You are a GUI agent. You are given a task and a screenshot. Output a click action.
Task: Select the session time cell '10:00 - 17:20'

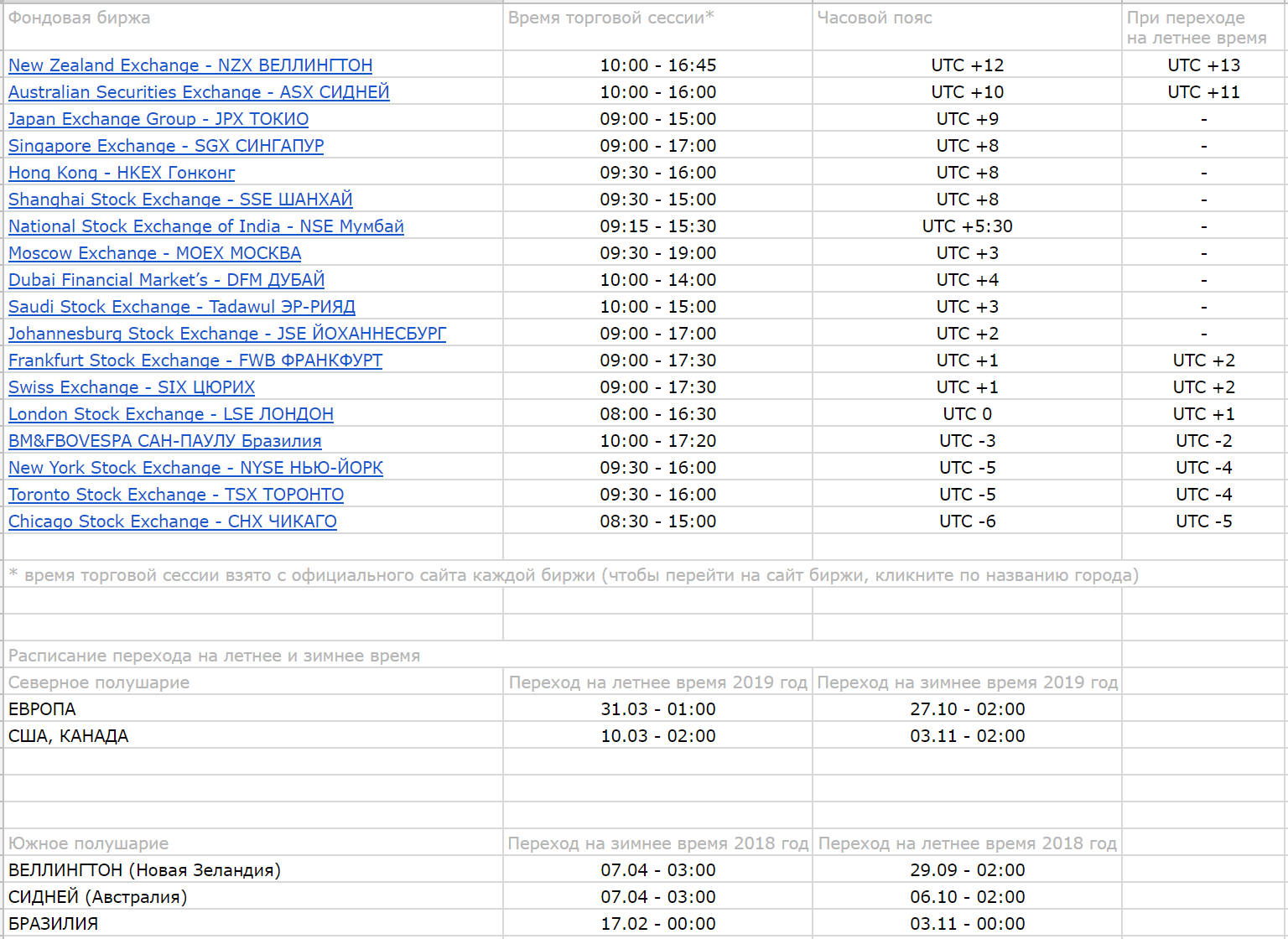(x=658, y=441)
